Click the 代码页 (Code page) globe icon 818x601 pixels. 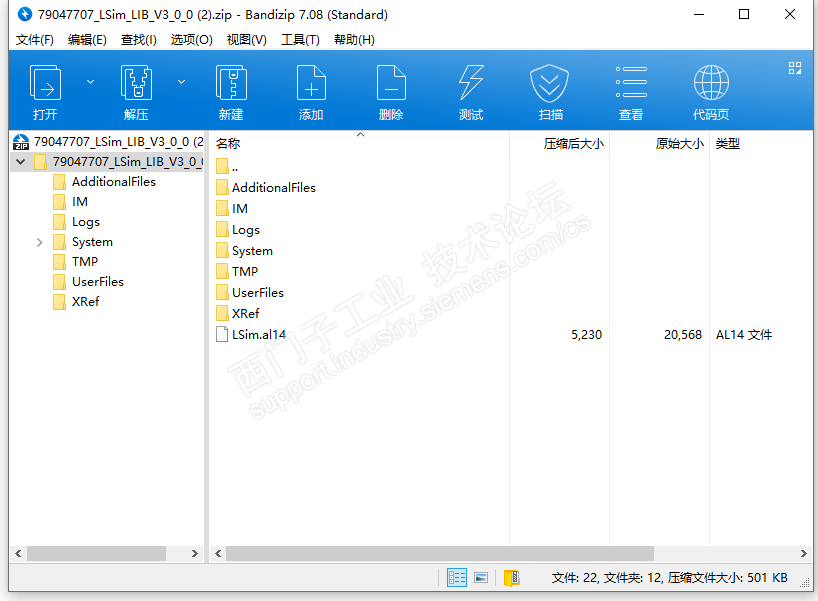pos(711,82)
